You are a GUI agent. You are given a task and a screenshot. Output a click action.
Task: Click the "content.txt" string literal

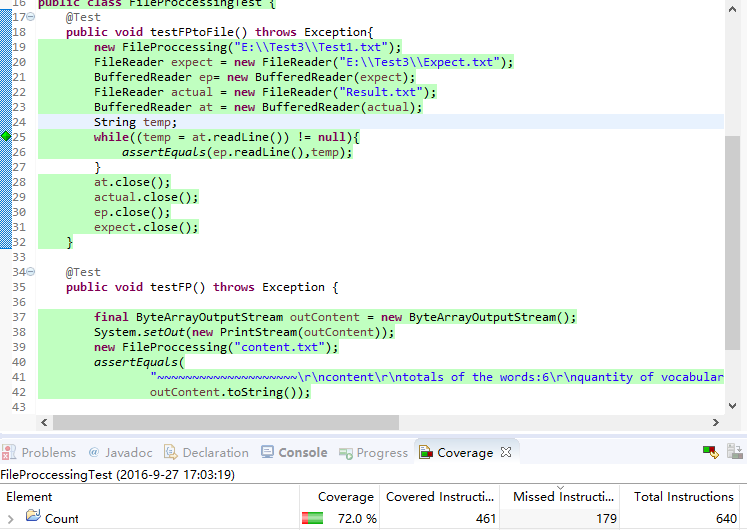click(279, 347)
